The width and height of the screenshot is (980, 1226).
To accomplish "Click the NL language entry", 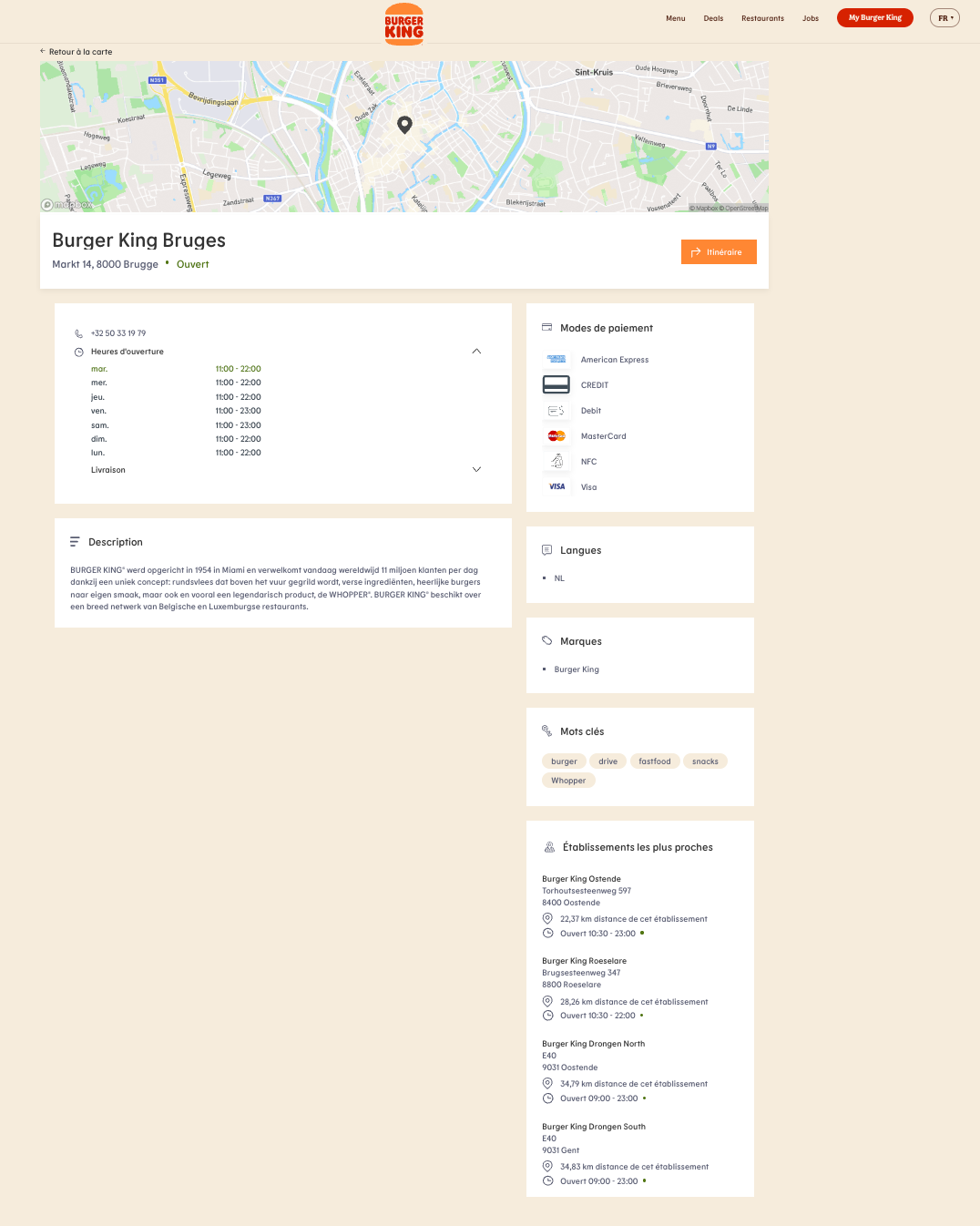I will (x=559, y=578).
